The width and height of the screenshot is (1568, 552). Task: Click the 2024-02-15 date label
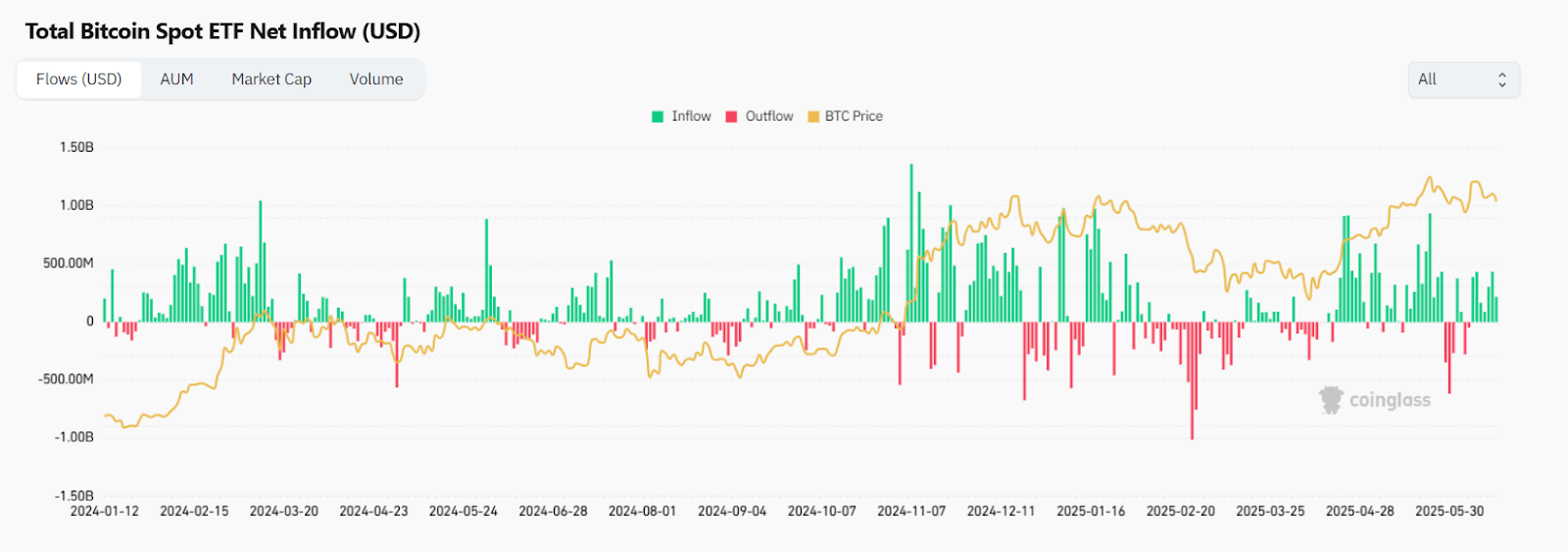coord(194,511)
